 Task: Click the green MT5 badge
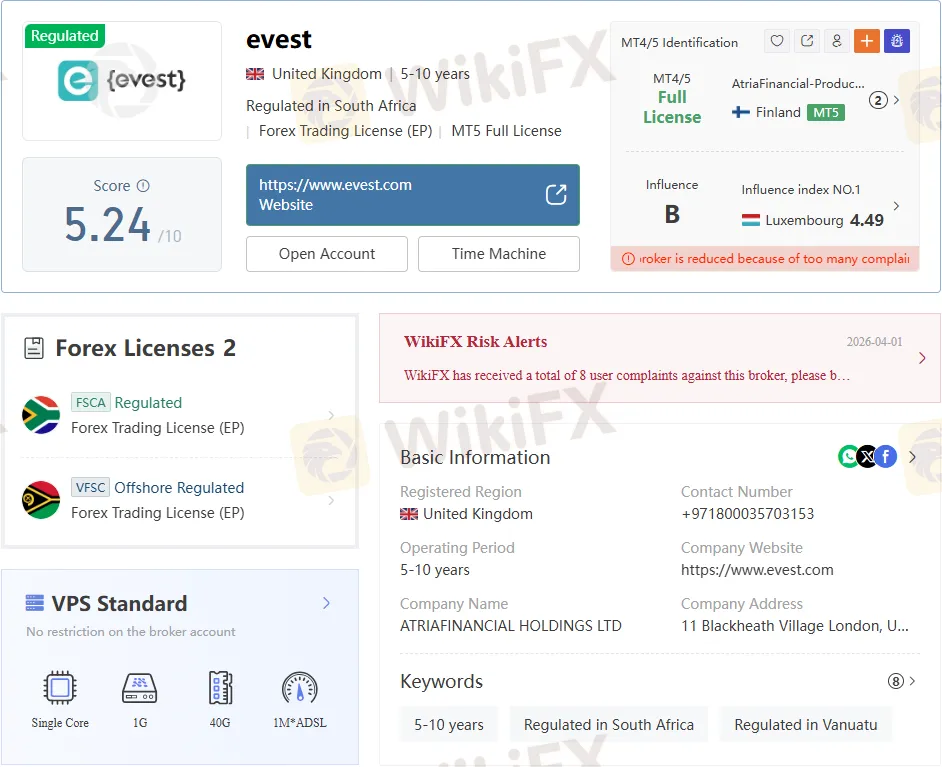pyautogui.click(x=826, y=112)
